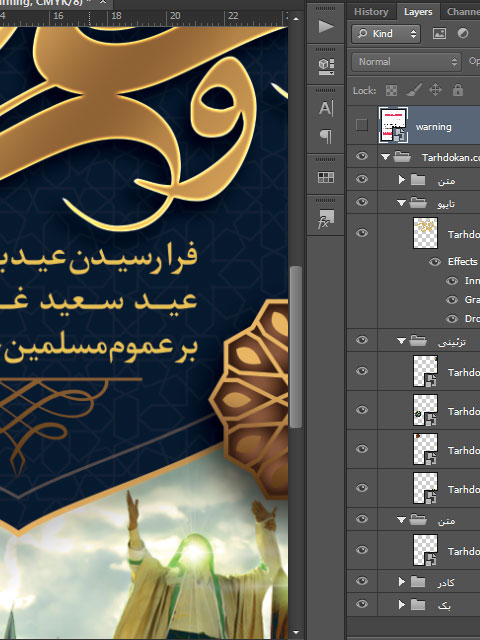Open the Paragraph panel icon
This screenshot has height=640, width=480.
(x=326, y=136)
